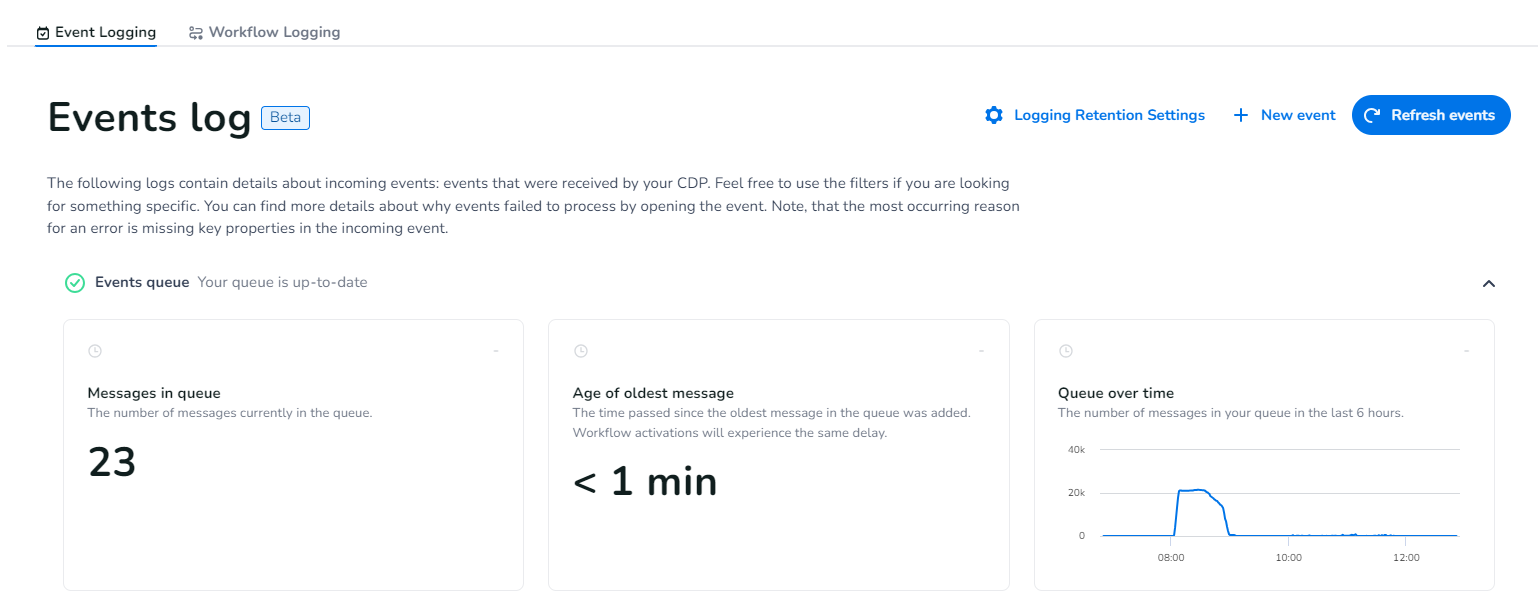Click the 23 messages in queue value

112,462
